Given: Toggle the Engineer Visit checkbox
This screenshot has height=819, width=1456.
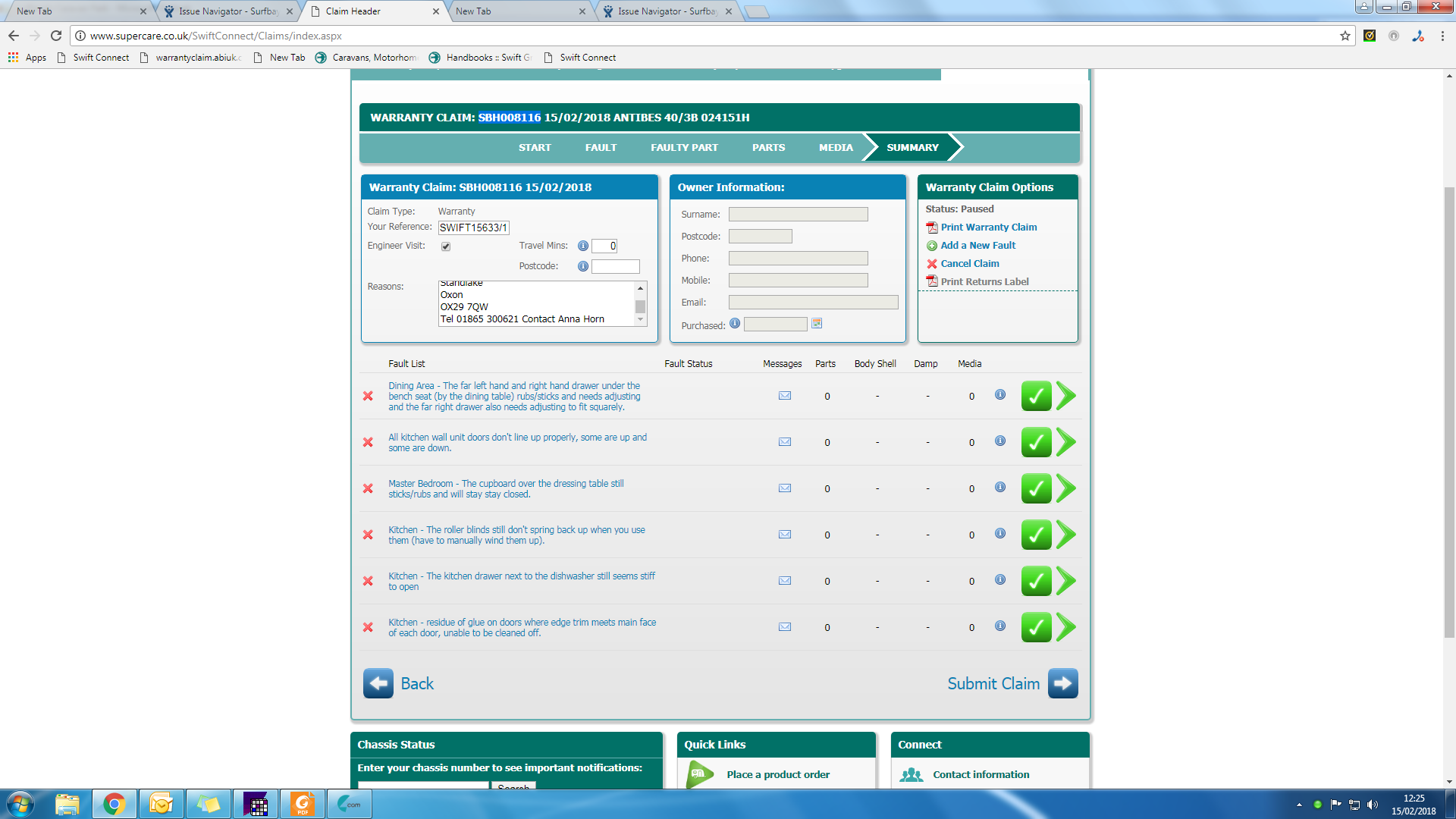Looking at the screenshot, I should (x=446, y=246).
